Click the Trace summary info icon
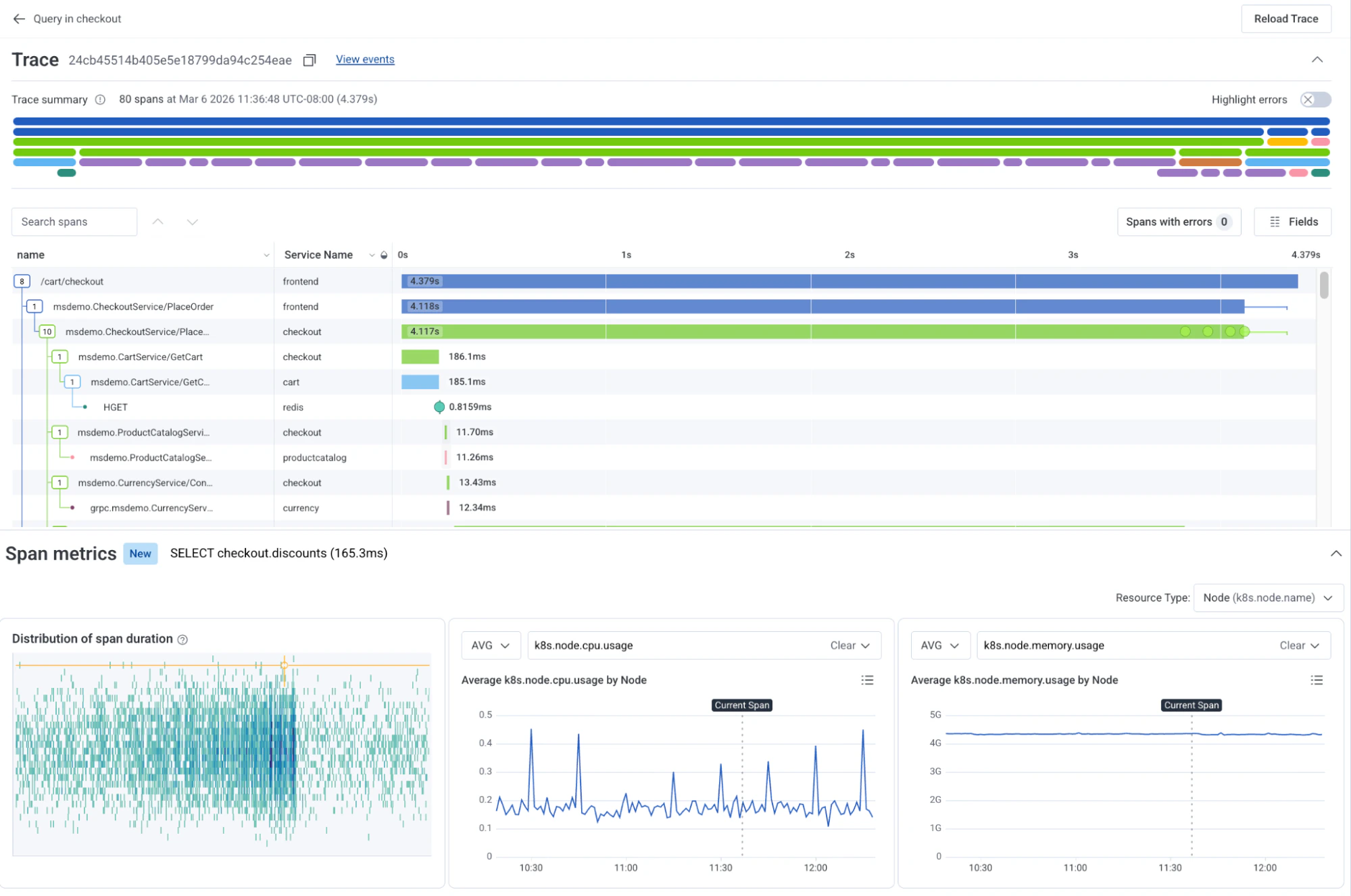The width and height of the screenshot is (1351, 896). 100,99
